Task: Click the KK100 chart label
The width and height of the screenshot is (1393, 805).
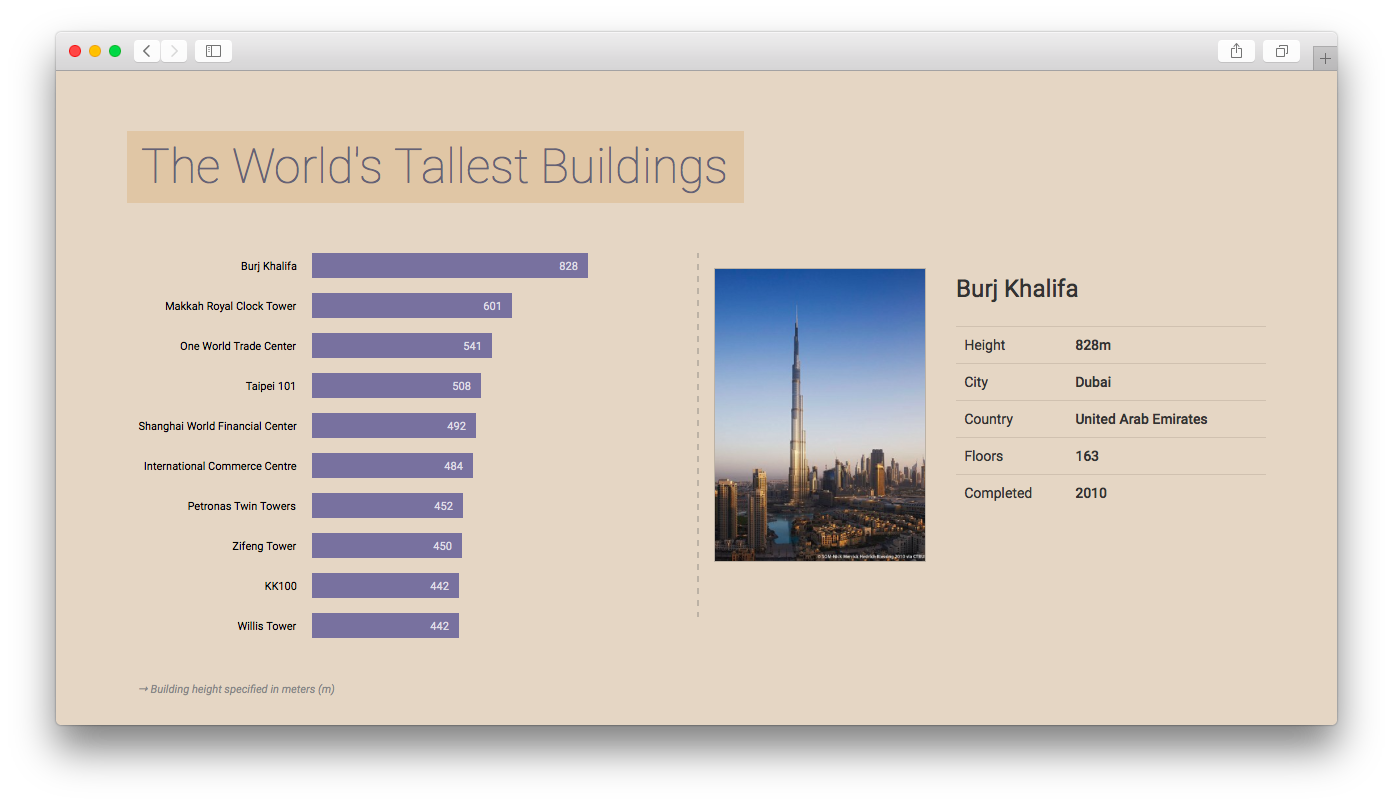Action: click(281, 586)
